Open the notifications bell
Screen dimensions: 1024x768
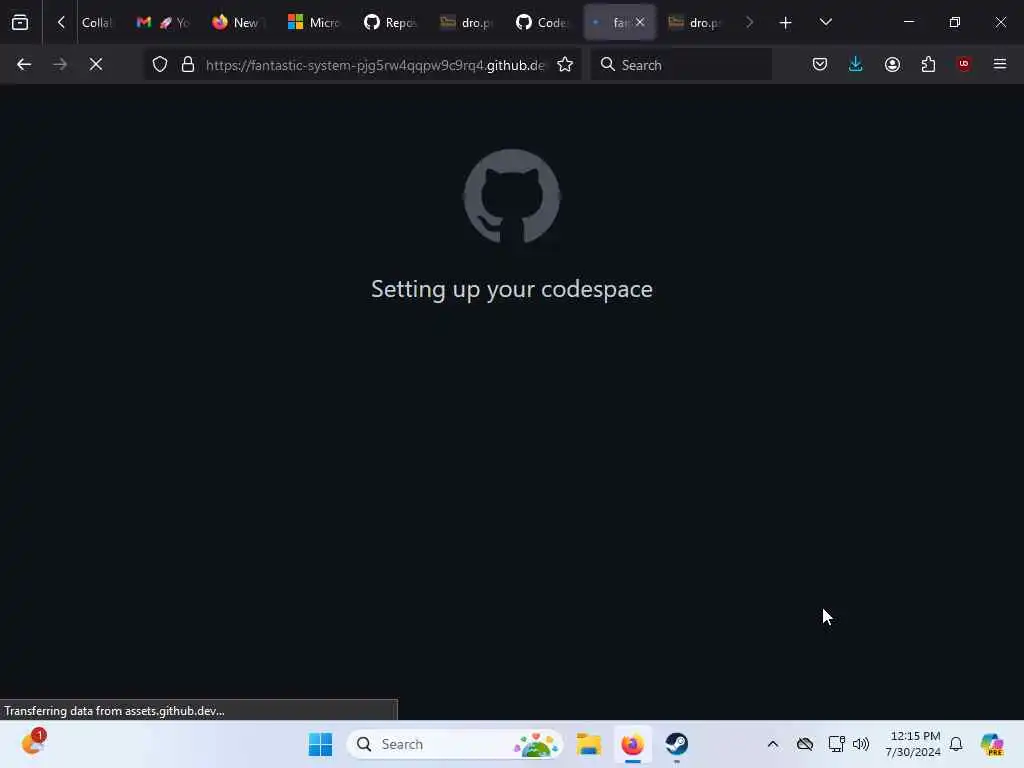tap(956, 744)
